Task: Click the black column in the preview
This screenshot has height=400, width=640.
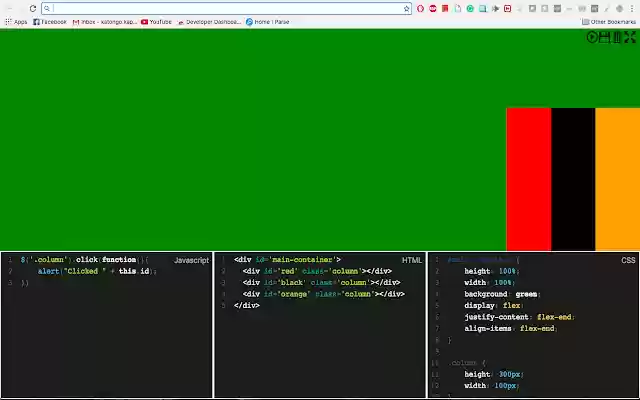Action: [573, 179]
